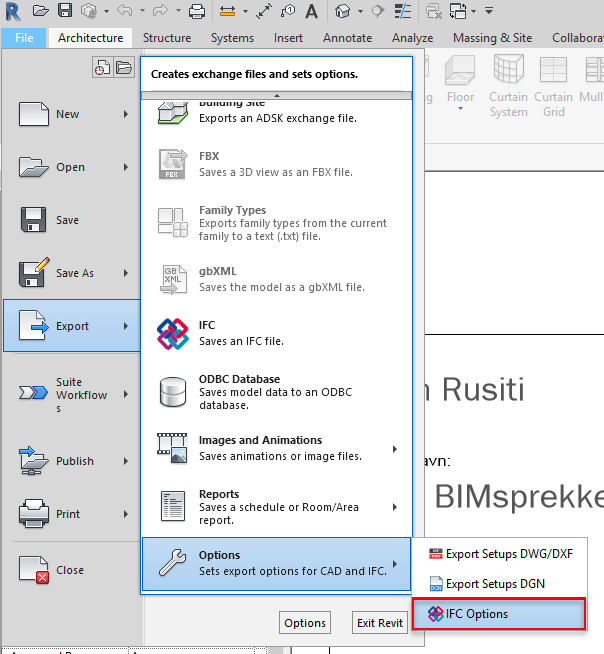The height and width of the screenshot is (654, 604).
Task: Click the Redo arrow icon
Action: [160, 10]
